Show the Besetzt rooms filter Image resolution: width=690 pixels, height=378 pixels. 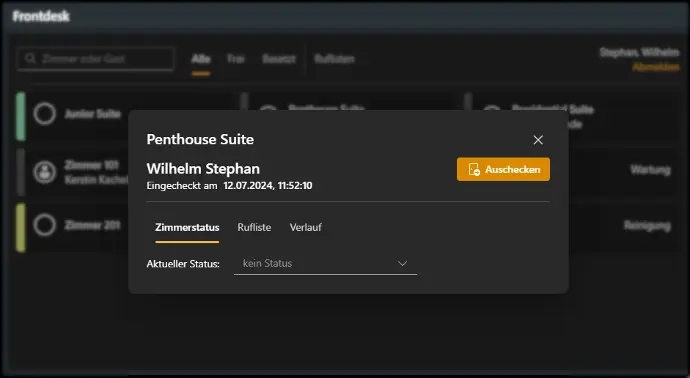[x=279, y=59]
